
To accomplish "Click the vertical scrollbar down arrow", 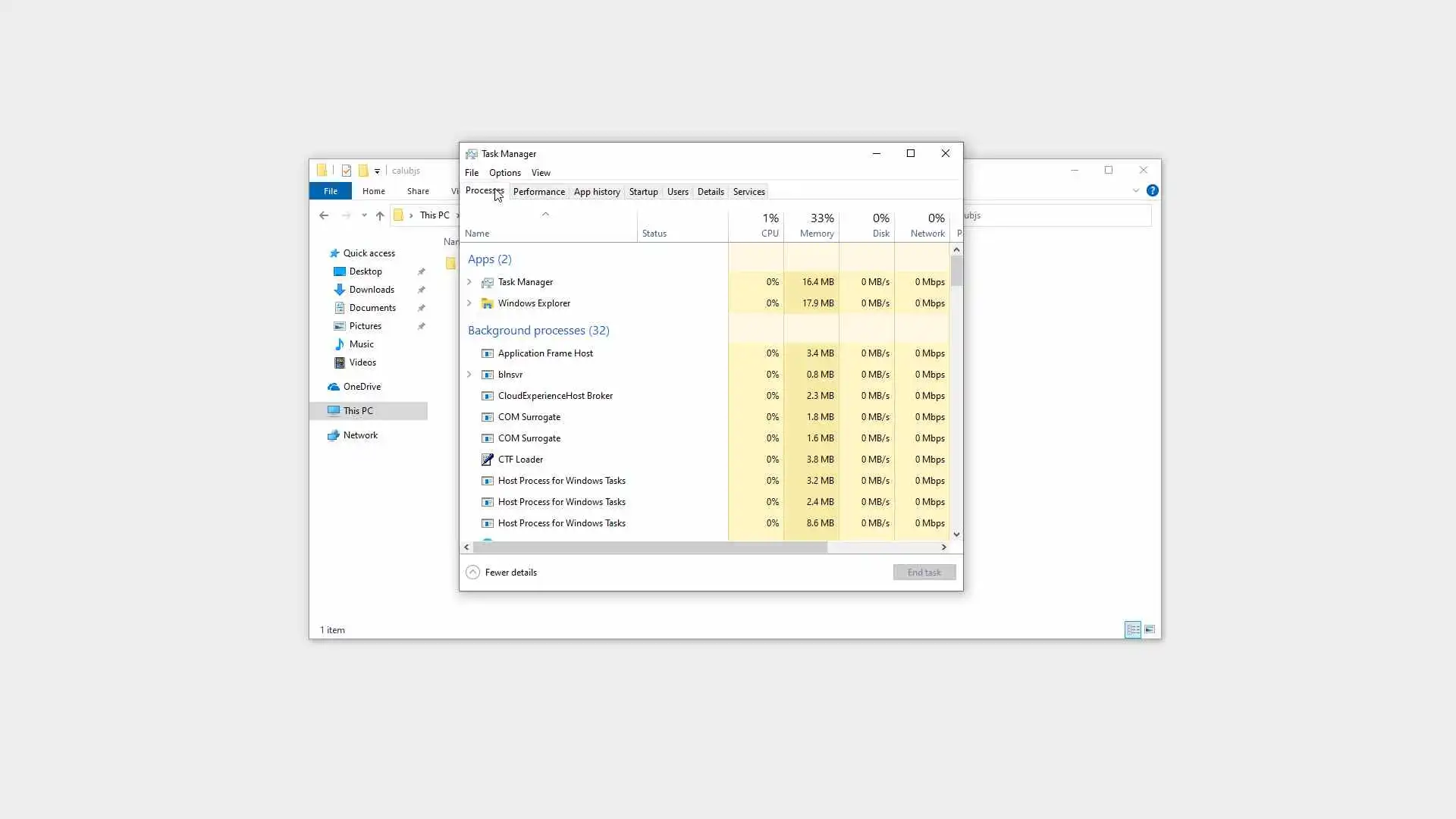I will coord(956,535).
